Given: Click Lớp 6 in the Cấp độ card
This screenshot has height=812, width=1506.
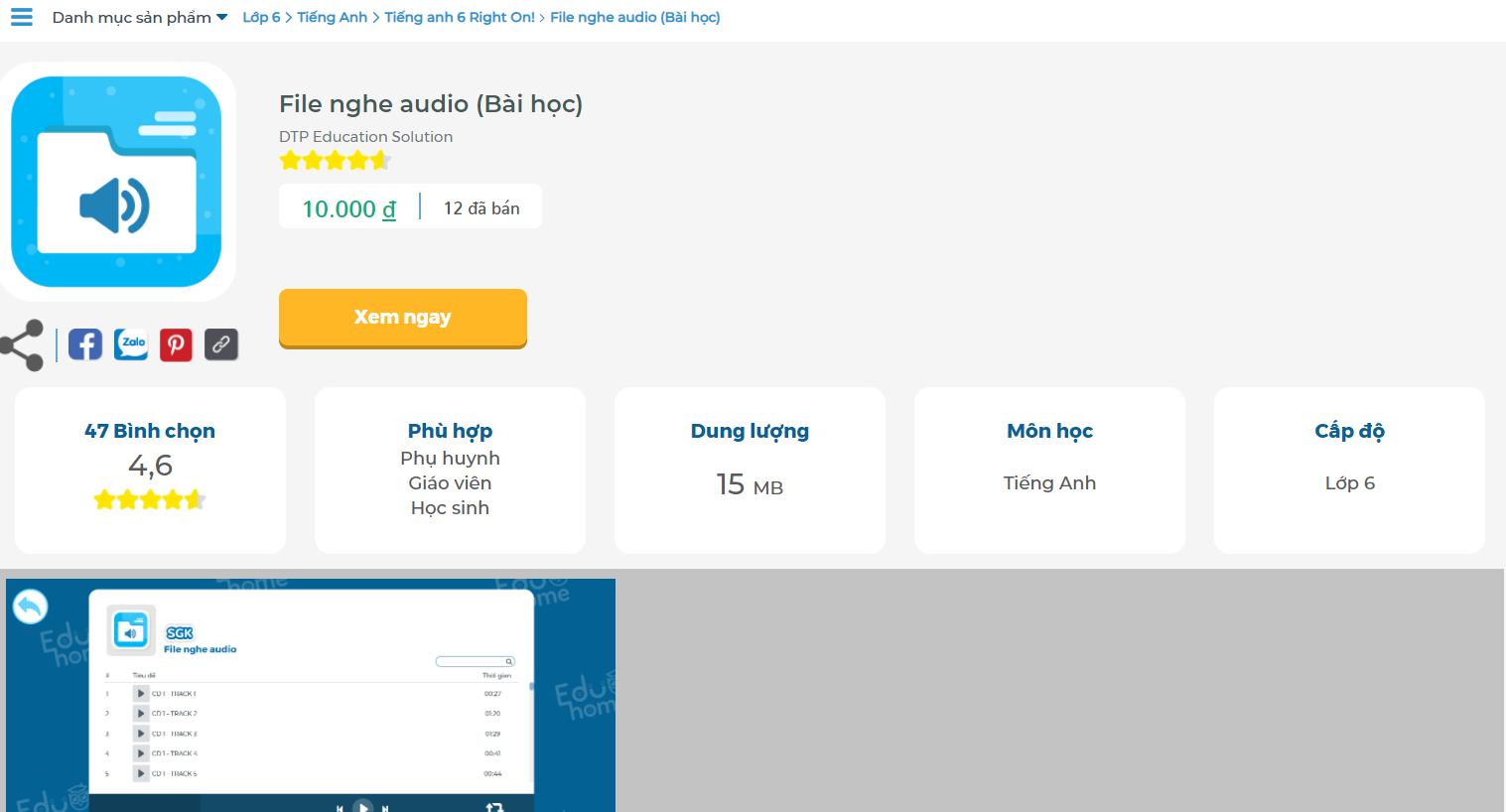Looking at the screenshot, I should [x=1349, y=482].
